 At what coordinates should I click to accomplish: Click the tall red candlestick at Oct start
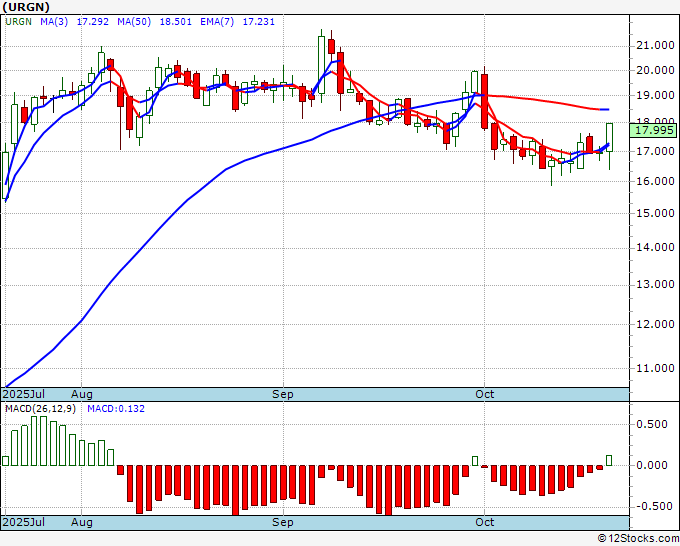484,101
